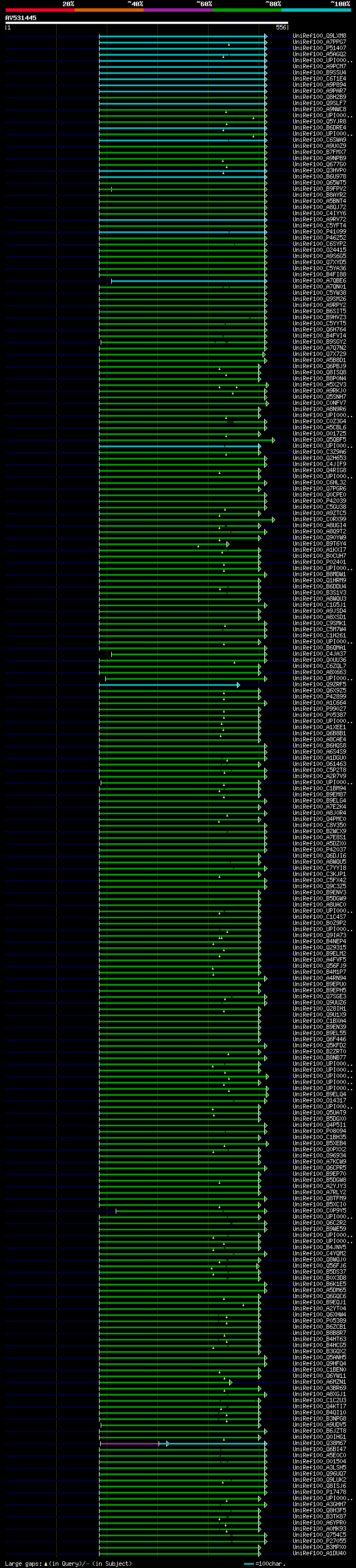
Task: Select hit UniRef100_B7FMX7
Action: point(319,152)
